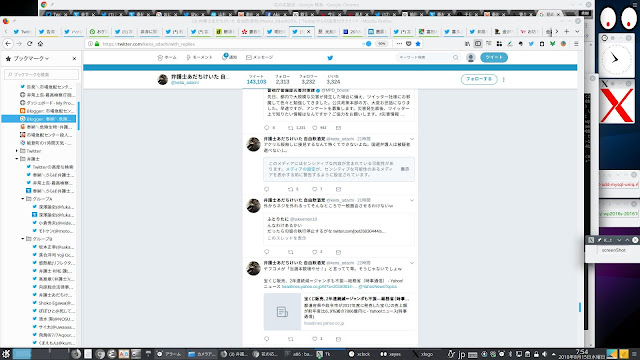The height and width of the screenshot is (360, 640).
Task: Collapse the グループB bookmark folder
Action: coord(23,239)
